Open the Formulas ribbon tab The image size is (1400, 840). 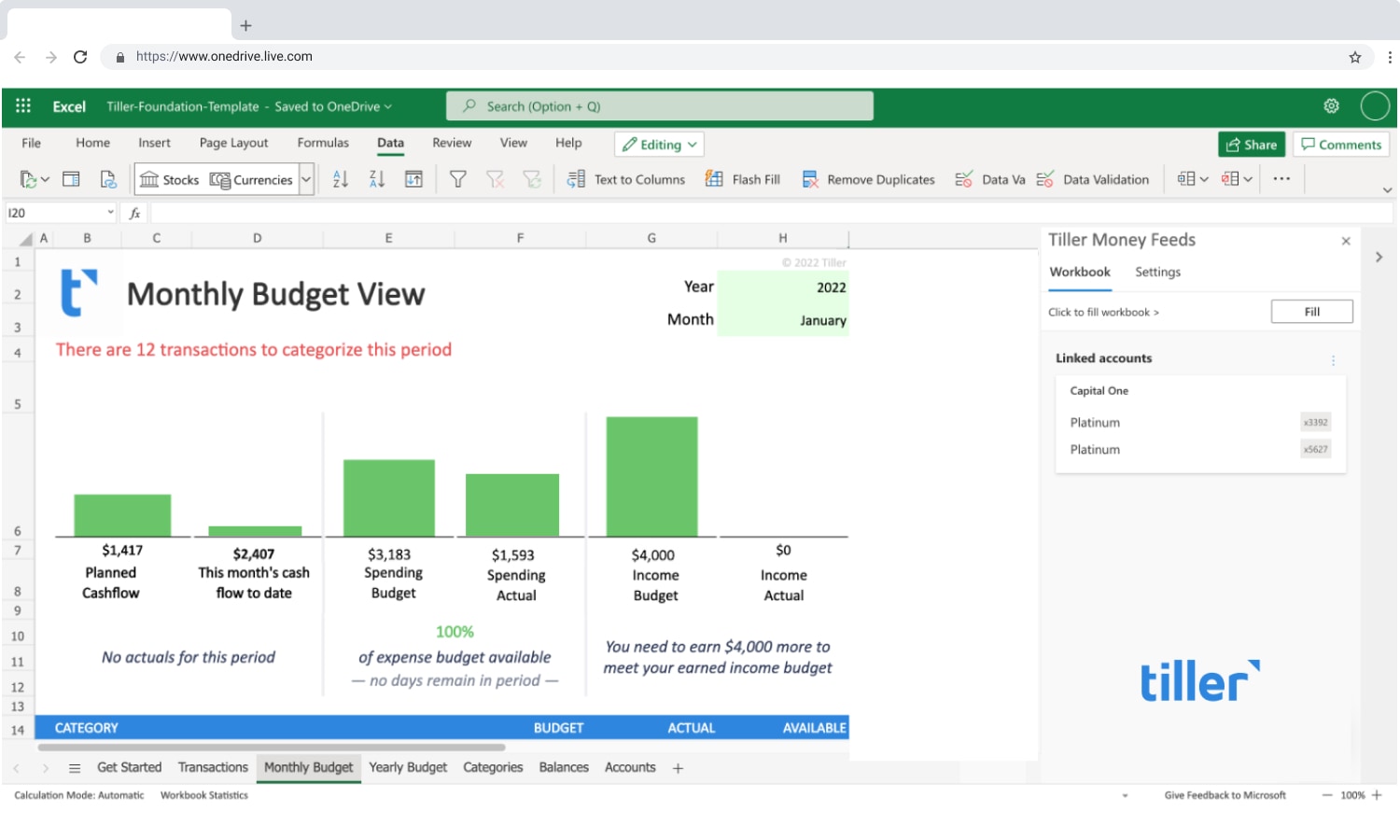coord(323,143)
